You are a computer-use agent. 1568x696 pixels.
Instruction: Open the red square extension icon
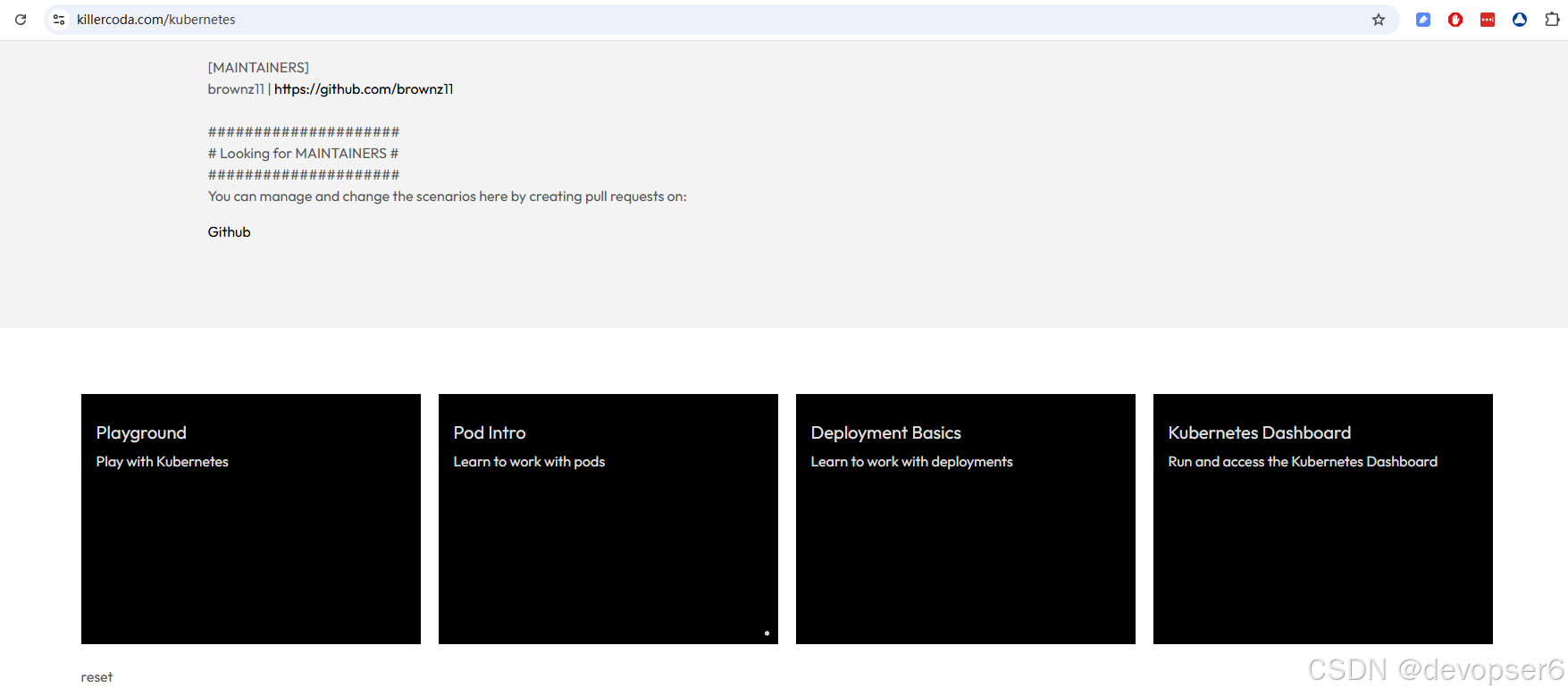1488,20
